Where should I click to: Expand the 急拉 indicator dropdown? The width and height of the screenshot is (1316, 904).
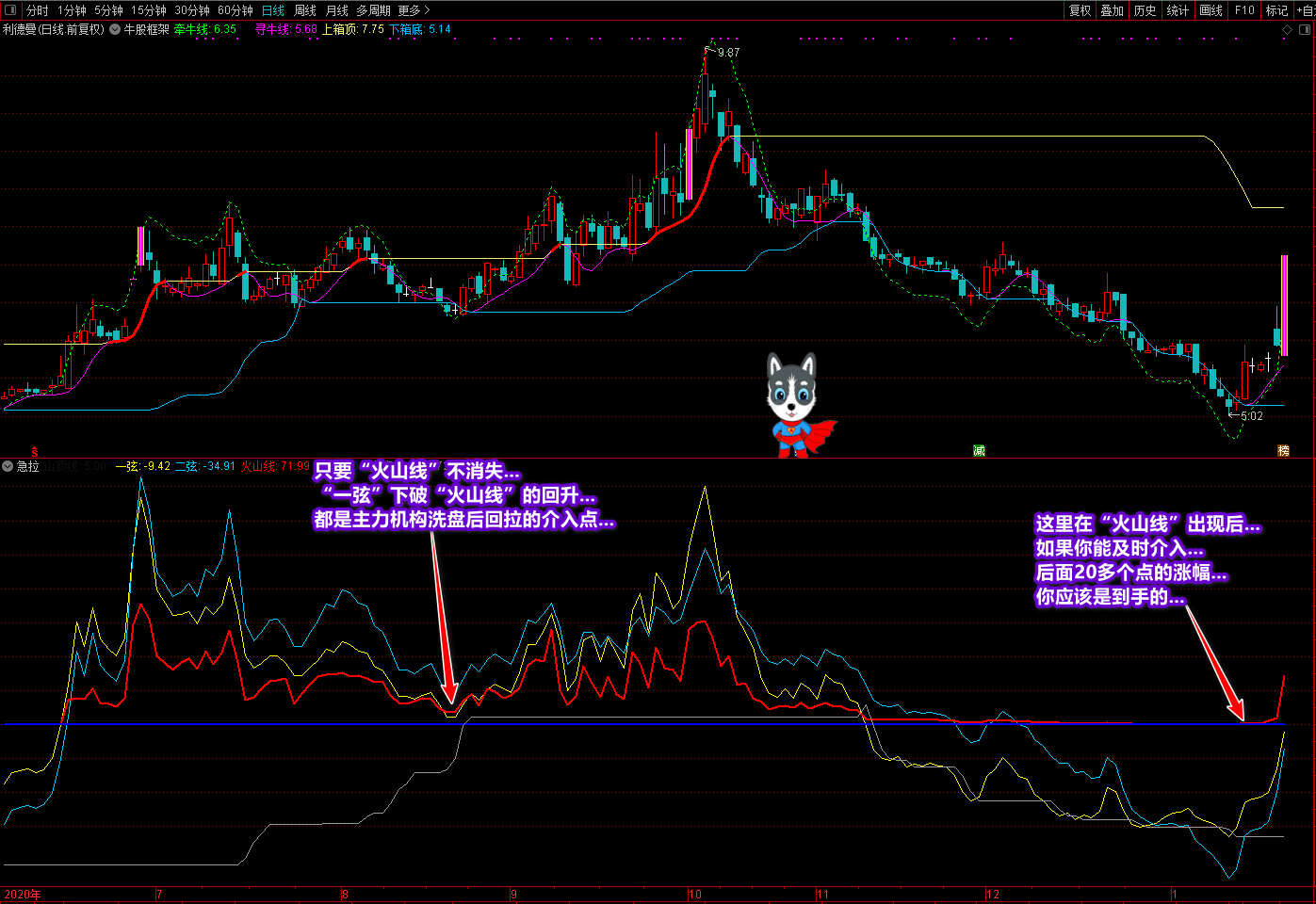pos(8,466)
